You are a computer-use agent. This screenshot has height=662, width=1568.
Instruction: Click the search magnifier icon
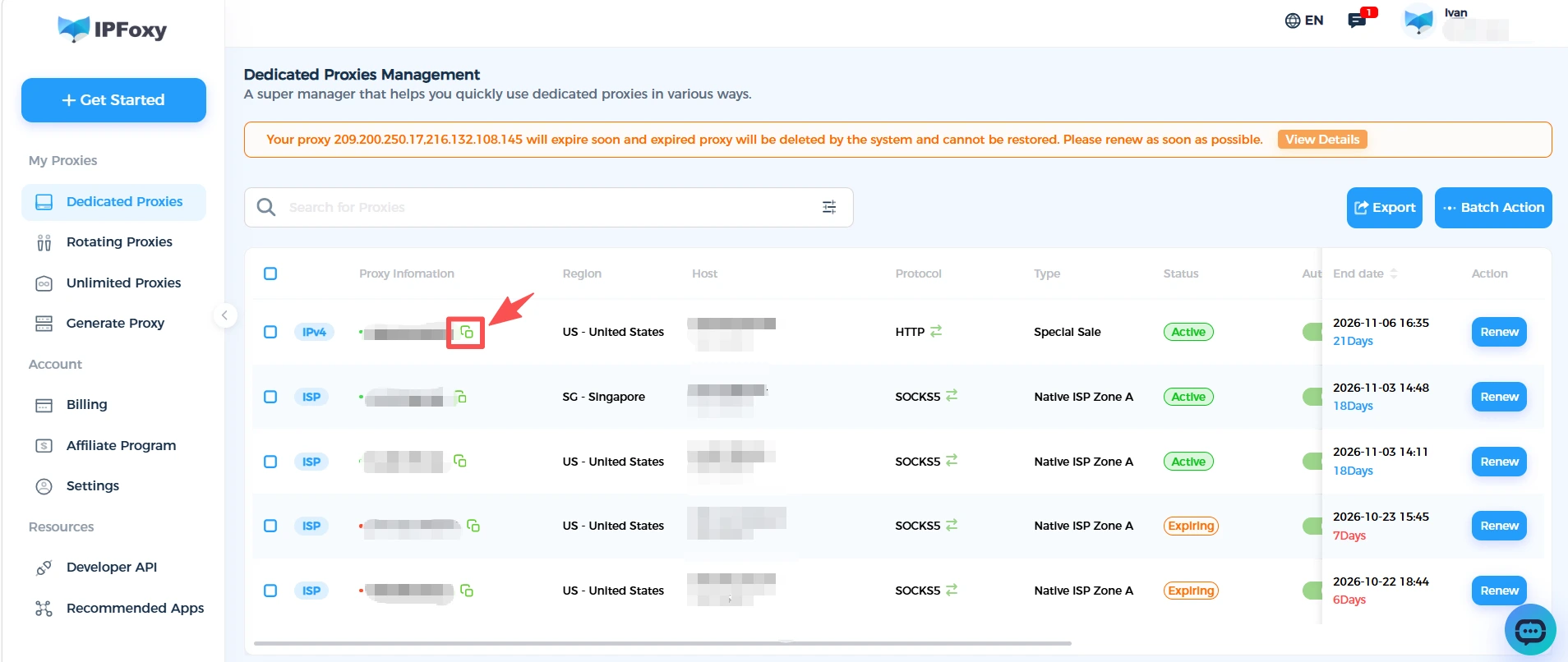click(266, 207)
